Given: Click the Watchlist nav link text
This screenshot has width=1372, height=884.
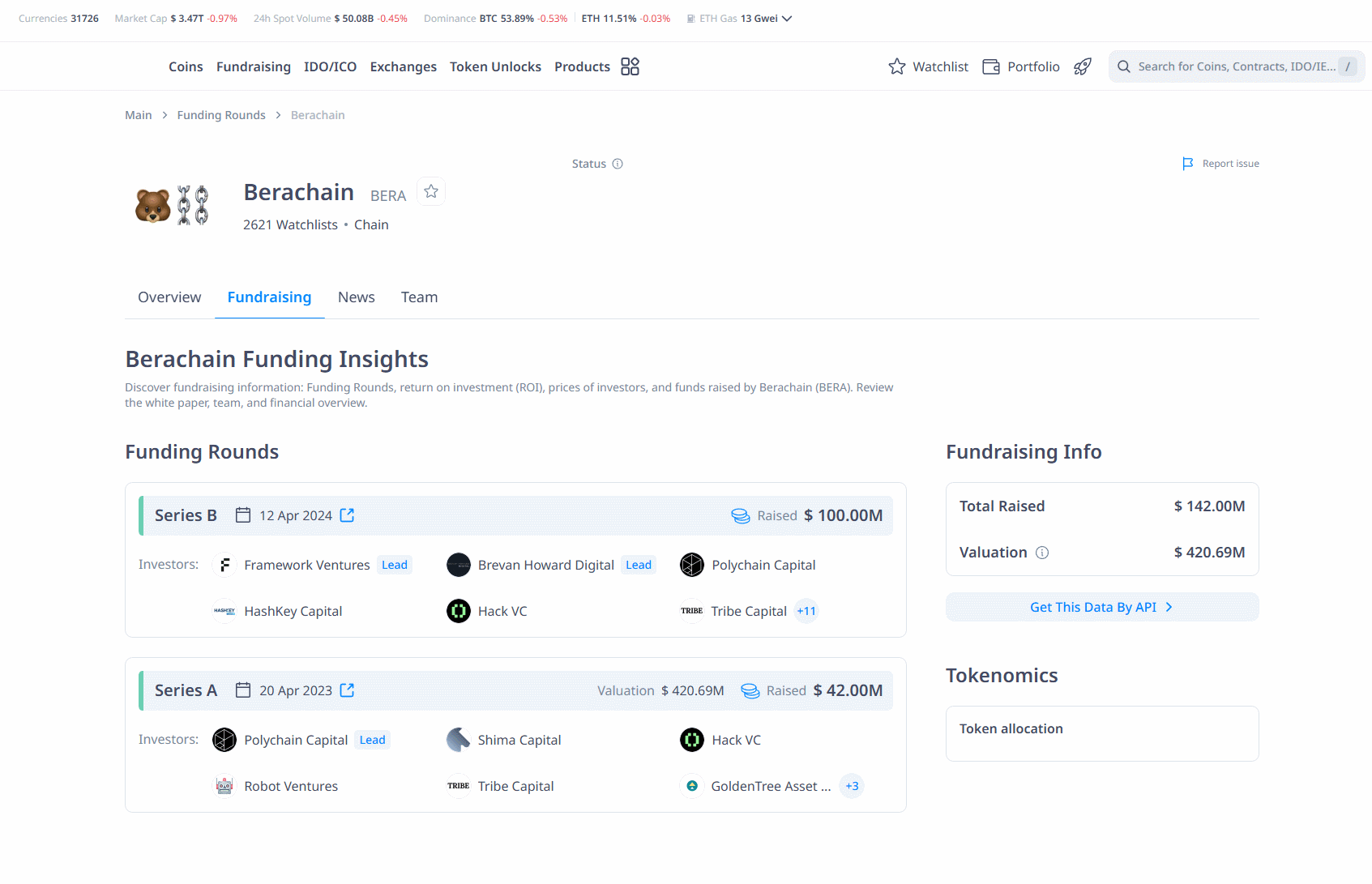Looking at the screenshot, I should click(x=941, y=66).
